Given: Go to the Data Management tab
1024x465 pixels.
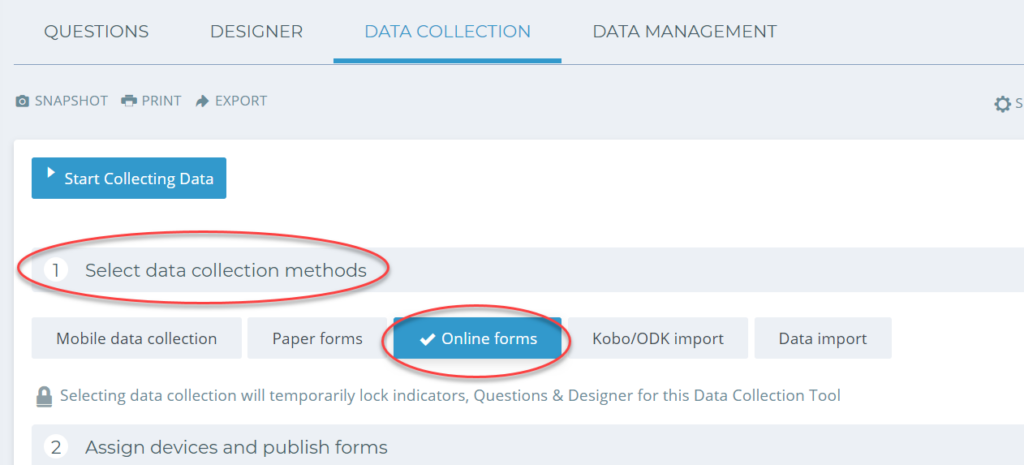Looking at the screenshot, I should click(684, 31).
